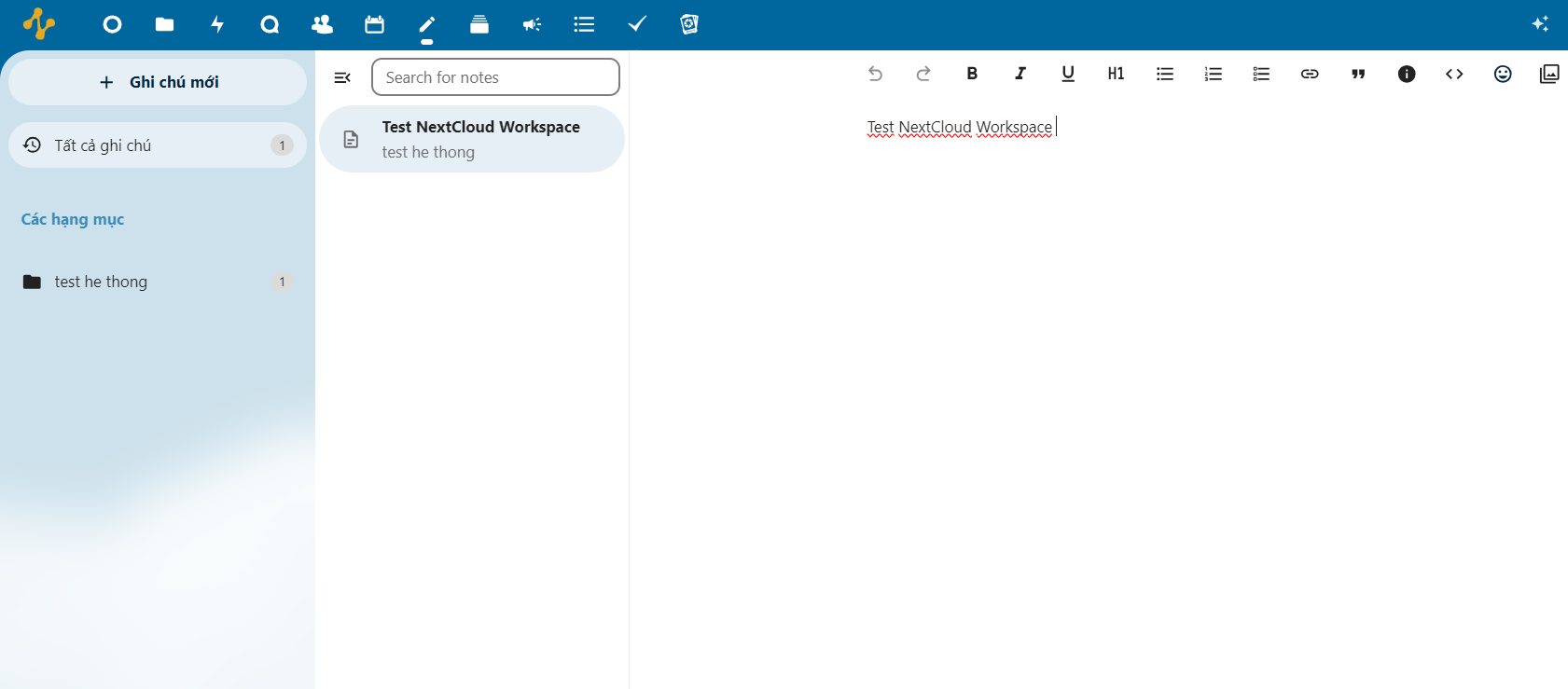This screenshot has height=689, width=1568.
Task: Insert a to-do checklist
Action: [1261, 74]
